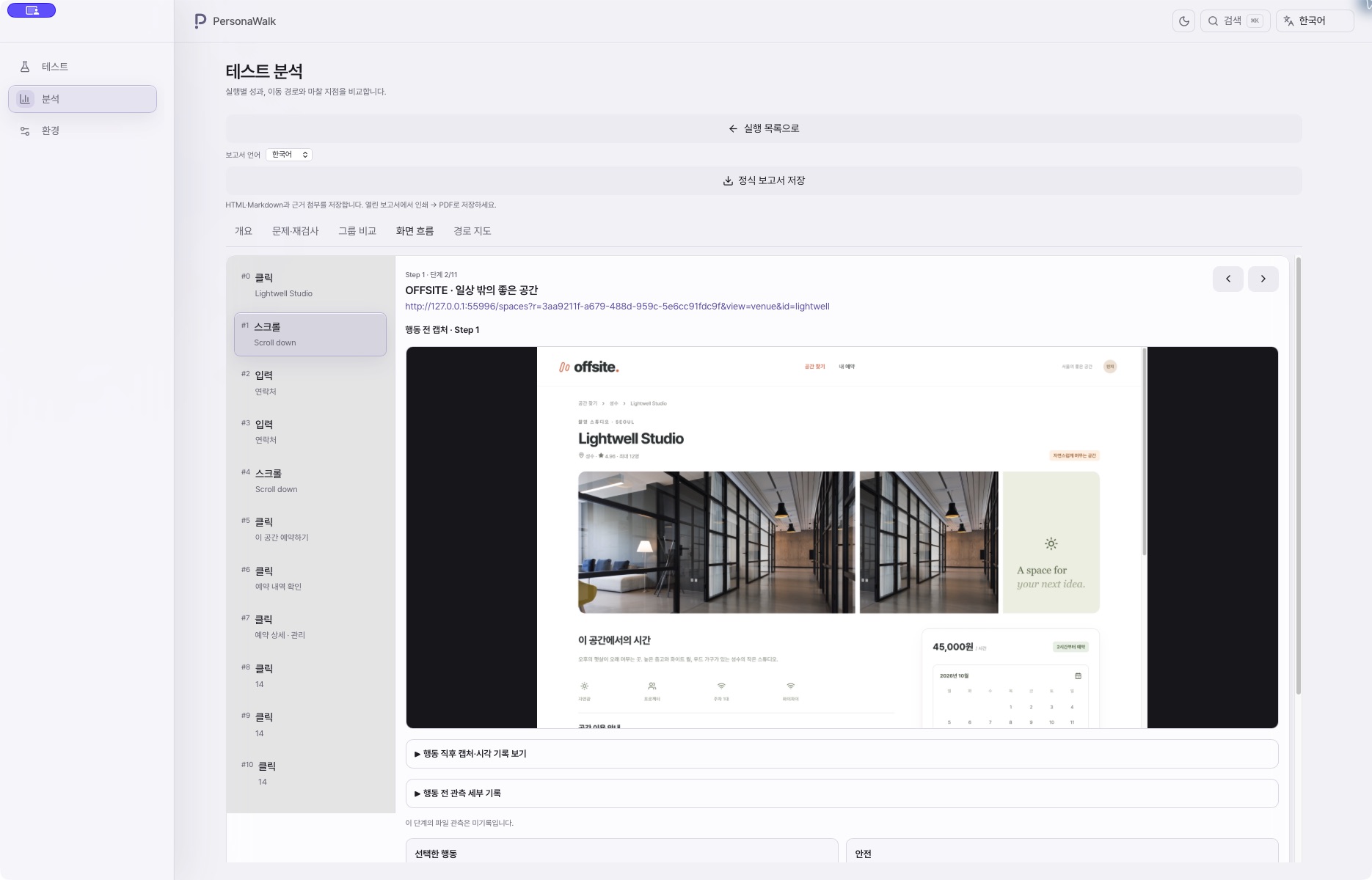Click the OFFSITE page title text
The image size is (1372, 880).
(x=471, y=290)
